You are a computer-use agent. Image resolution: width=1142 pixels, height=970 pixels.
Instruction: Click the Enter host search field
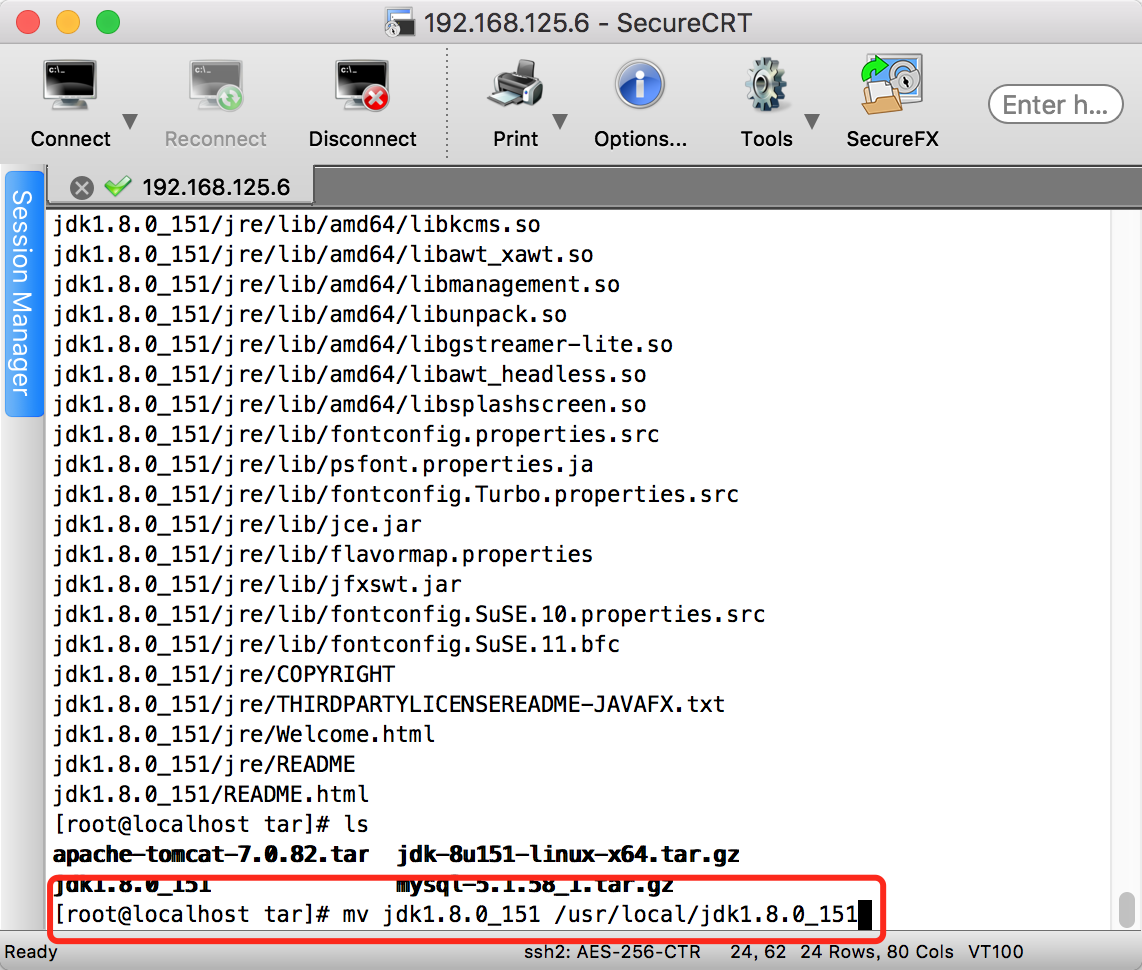coord(1055,104)
